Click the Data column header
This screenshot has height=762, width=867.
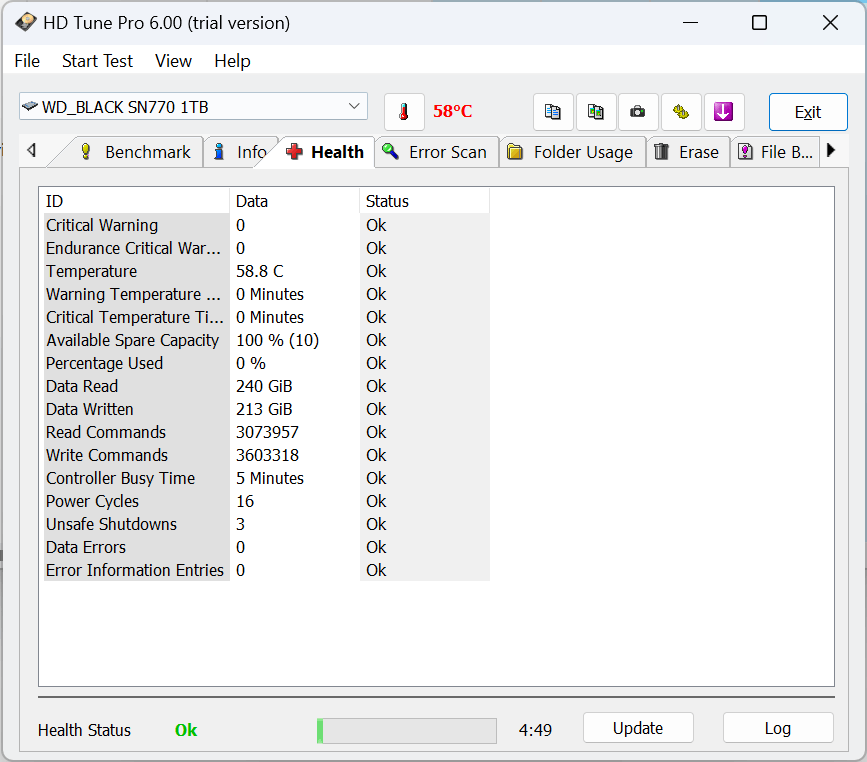[x=295, y=201]
